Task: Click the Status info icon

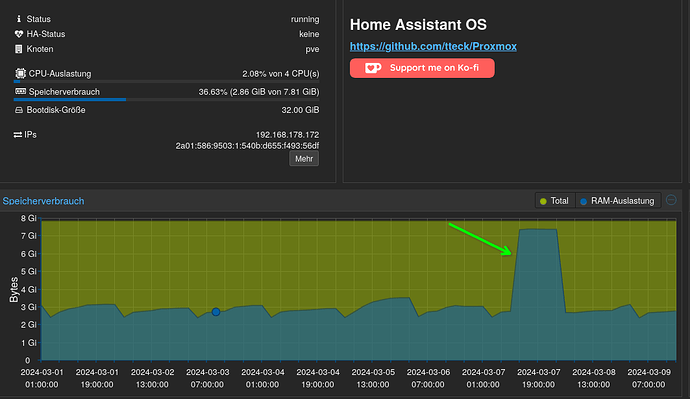Action: pos(18,19)
